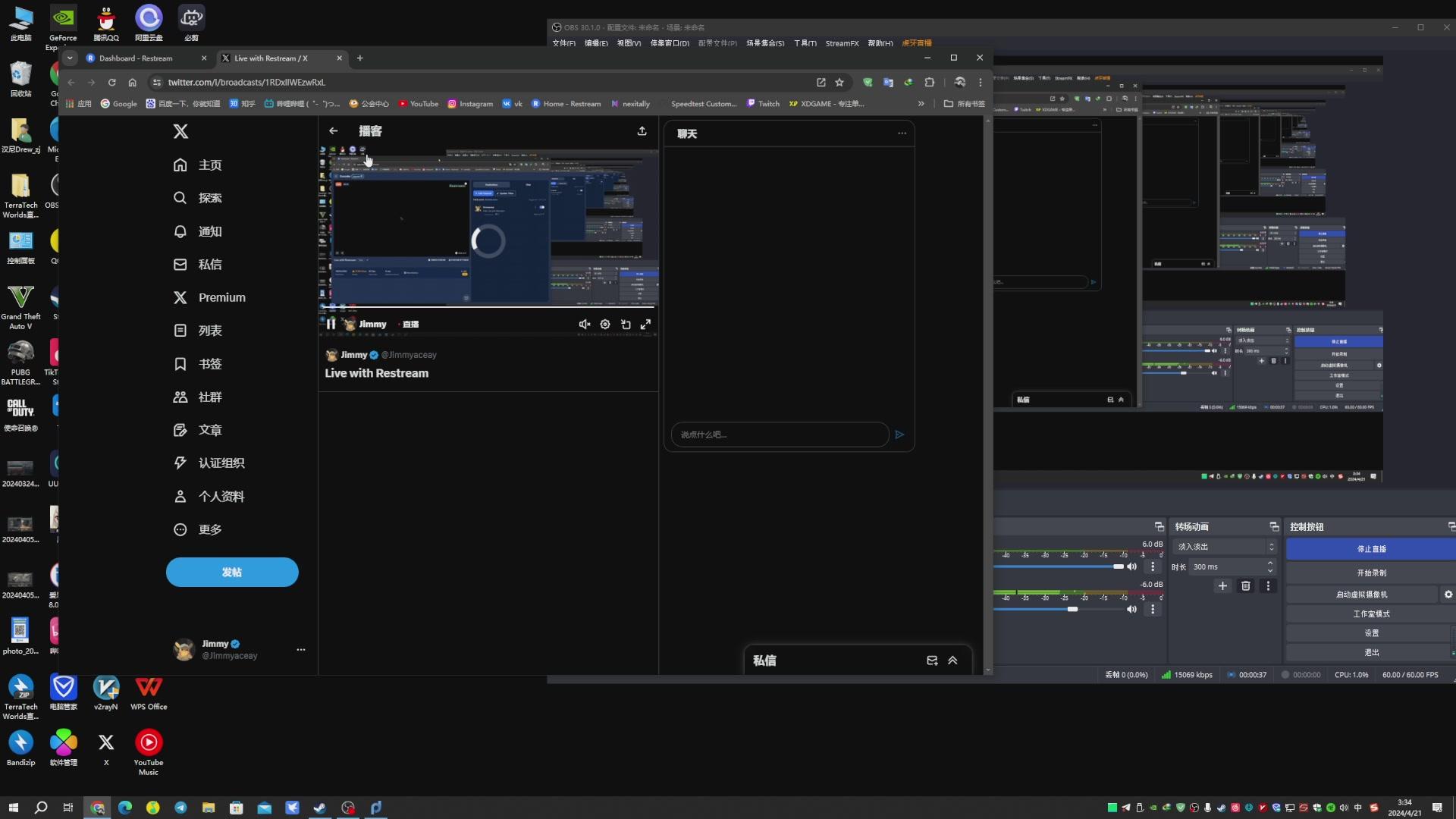1456x819 pixels.
Task: Mute the microphone in the OBS audio mixer
Action: (1132, 609)
